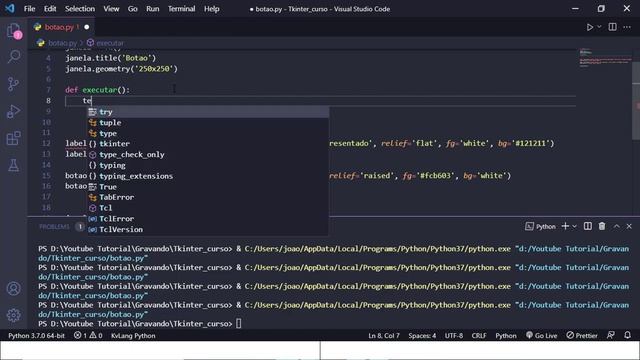Click the terminal prompt input line
The image size is (640, 360).
[140, 324]
